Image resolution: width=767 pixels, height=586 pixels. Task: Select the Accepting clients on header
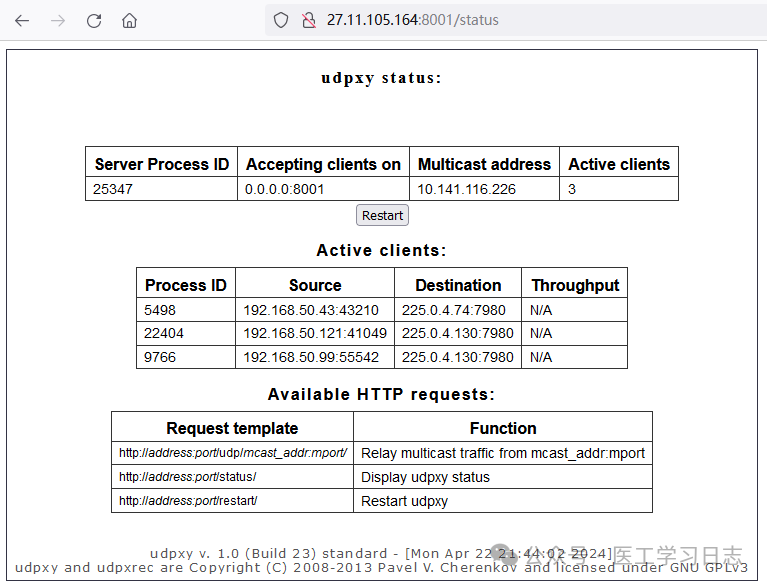[x=323, y=164]
